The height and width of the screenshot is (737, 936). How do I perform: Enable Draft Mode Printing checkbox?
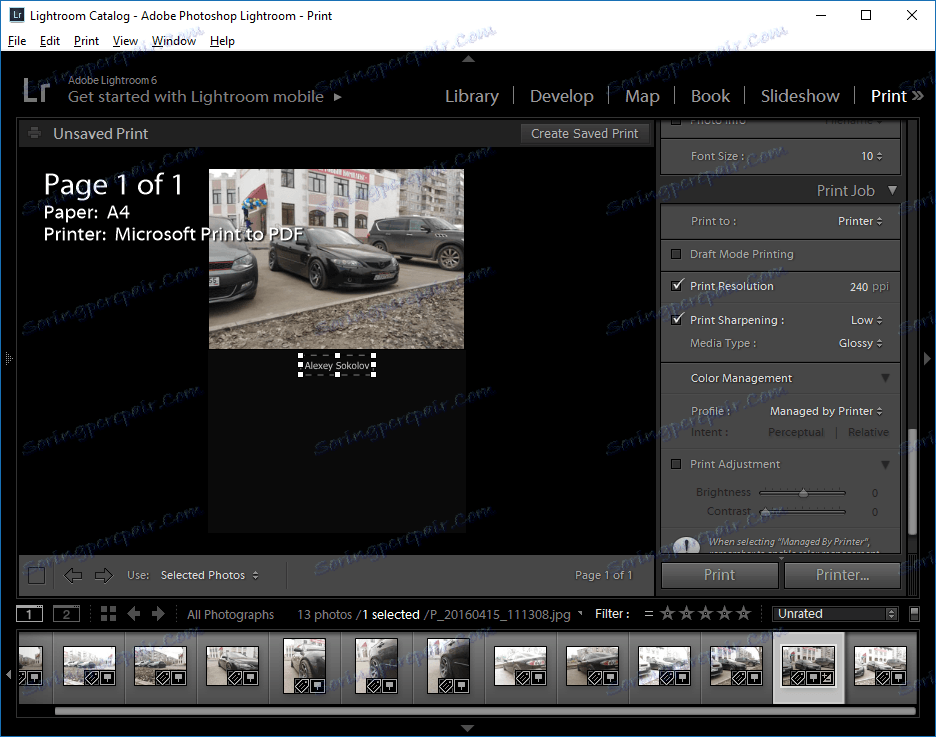tap(676, 254)
